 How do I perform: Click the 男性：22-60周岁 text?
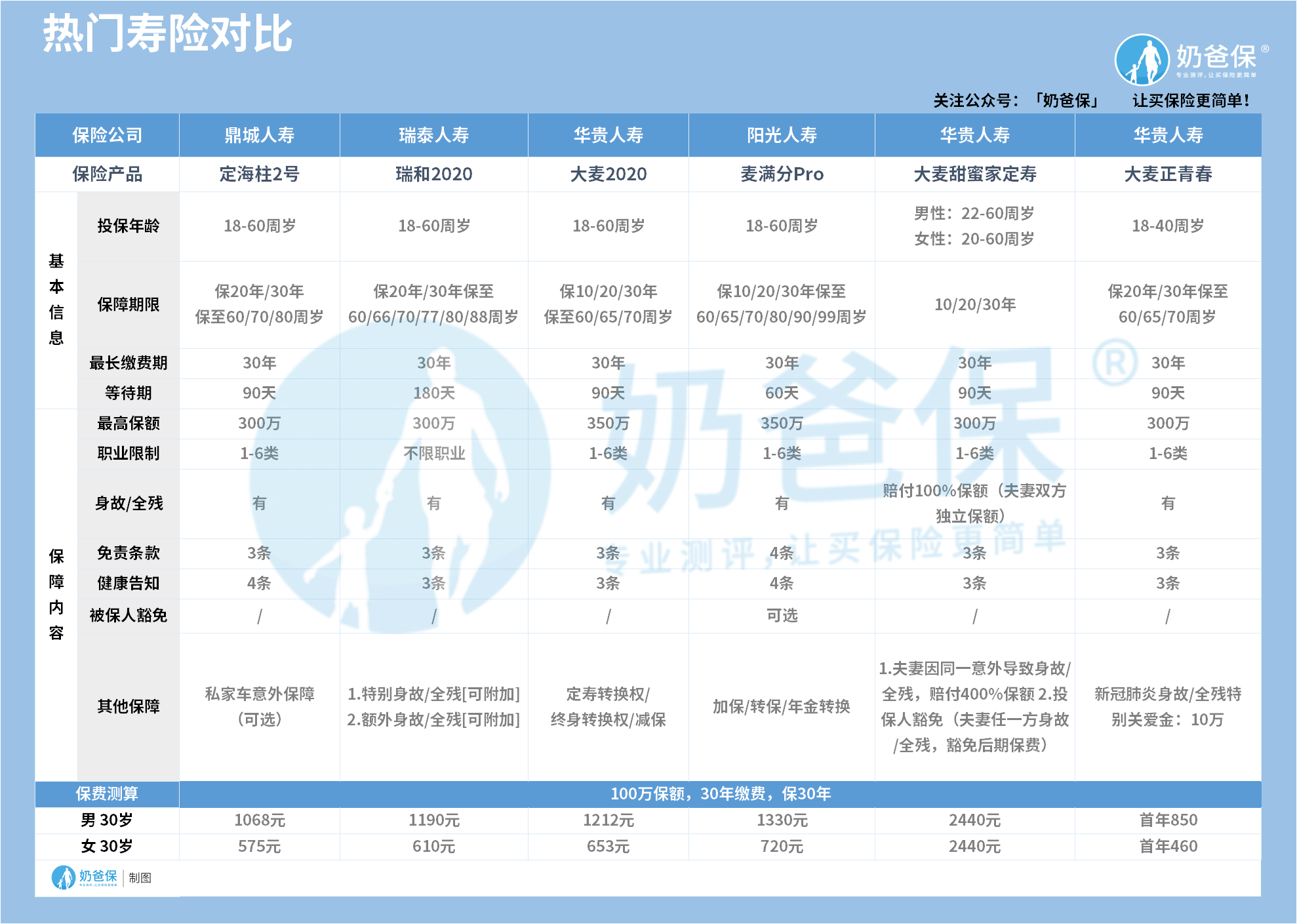point(974,213)
